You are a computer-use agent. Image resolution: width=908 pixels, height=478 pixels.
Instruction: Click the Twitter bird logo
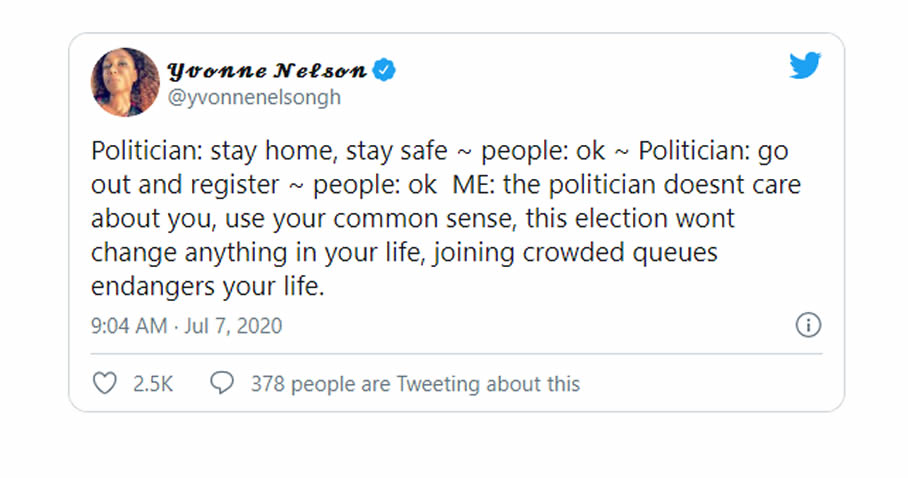[805, 67]
